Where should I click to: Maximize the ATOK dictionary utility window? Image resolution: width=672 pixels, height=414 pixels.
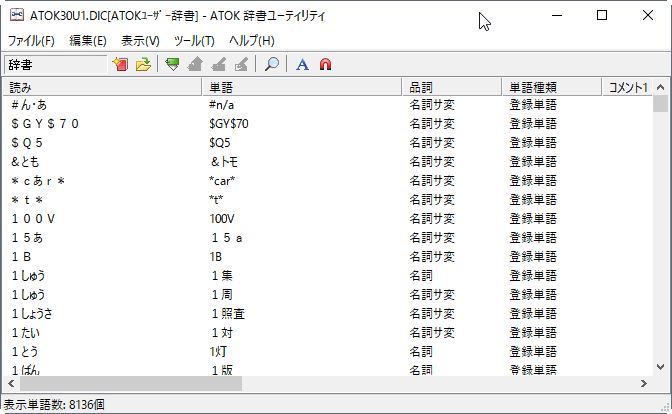point(602,15)
